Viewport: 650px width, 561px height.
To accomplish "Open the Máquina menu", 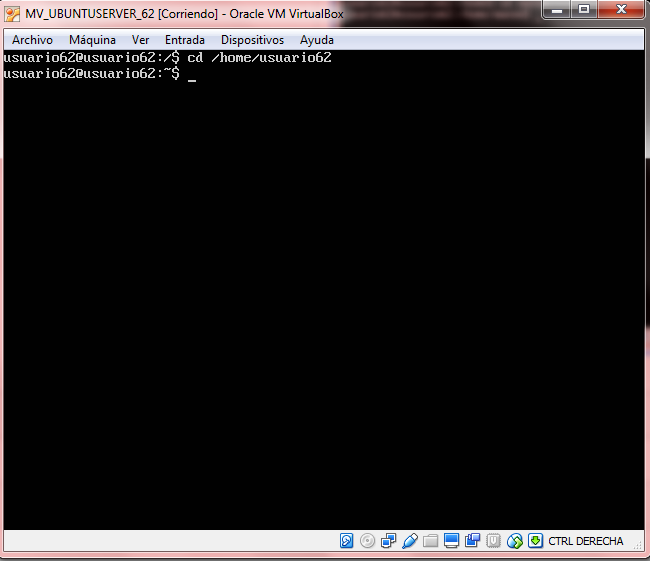I will 92,40.
